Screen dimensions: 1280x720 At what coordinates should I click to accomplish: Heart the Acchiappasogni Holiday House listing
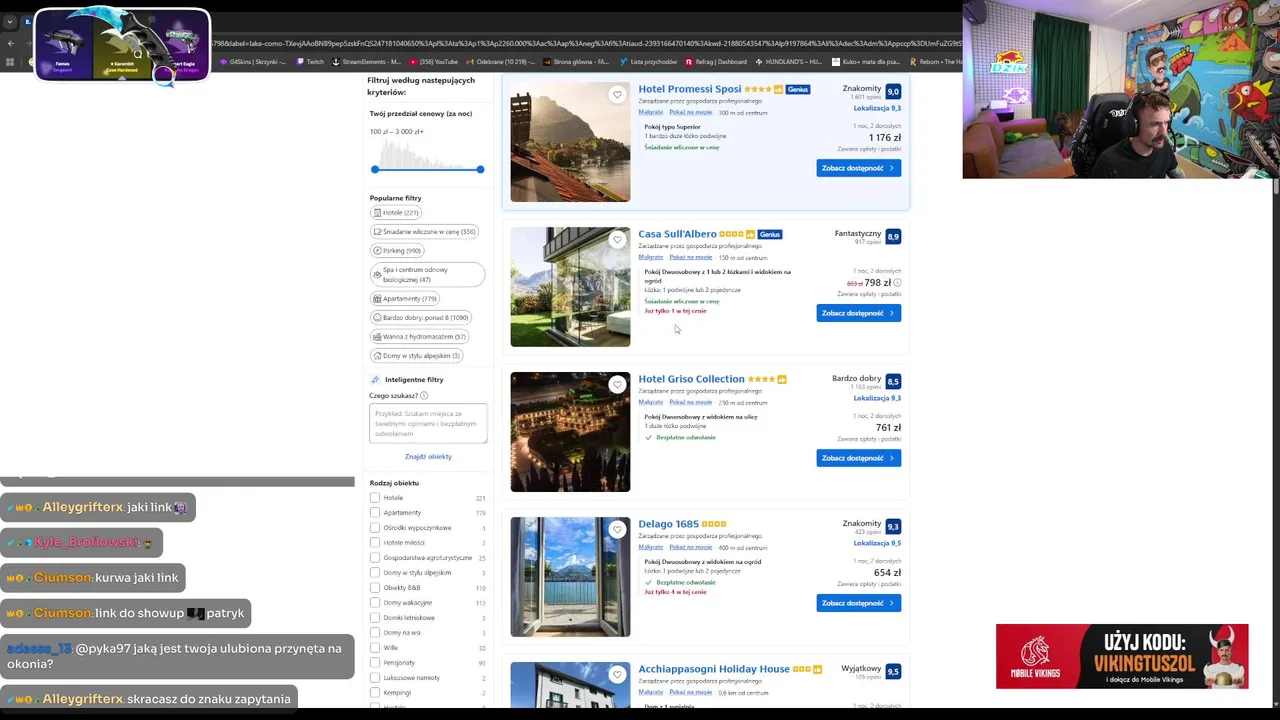pyautogui.click(x=617, y=675)
